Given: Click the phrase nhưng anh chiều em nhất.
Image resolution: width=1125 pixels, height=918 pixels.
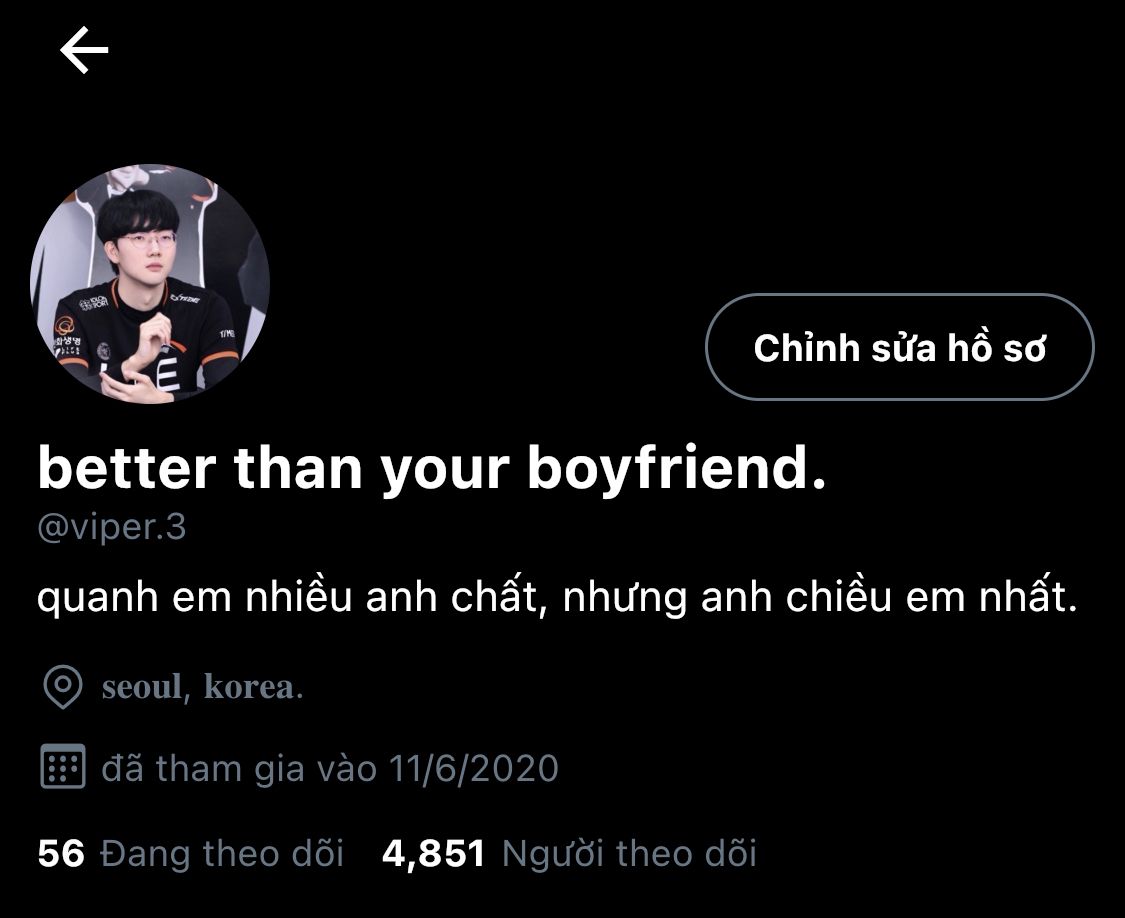Looking at the screenshot, I should pyautogui.click(x=820, y=596).
